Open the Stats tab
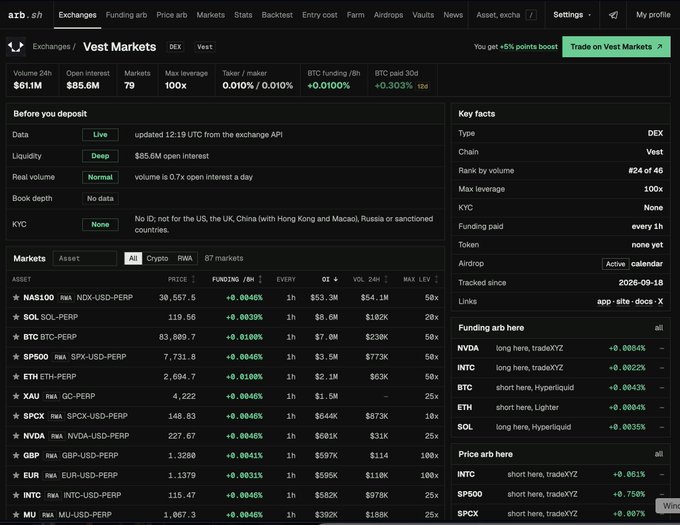 tap(243, 15)
